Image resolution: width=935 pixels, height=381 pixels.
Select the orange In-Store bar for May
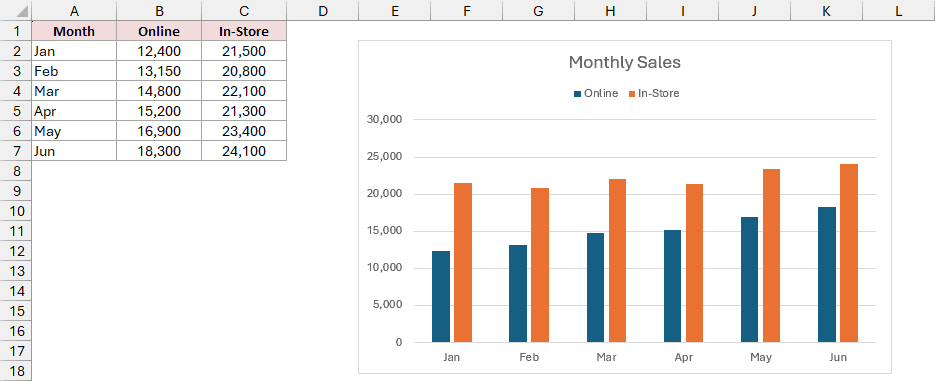click(772, 256)
